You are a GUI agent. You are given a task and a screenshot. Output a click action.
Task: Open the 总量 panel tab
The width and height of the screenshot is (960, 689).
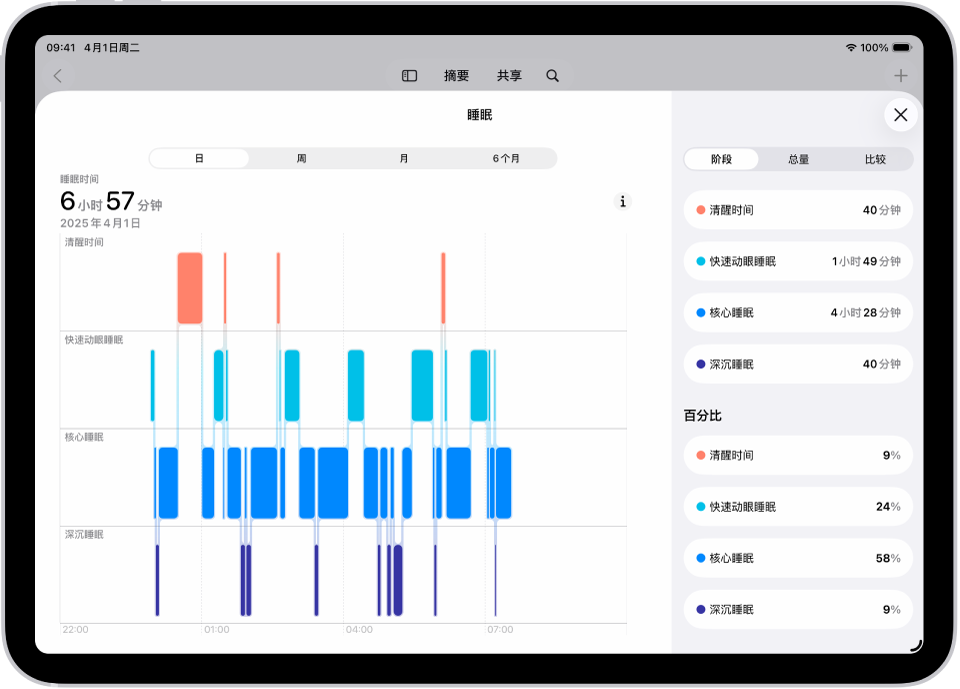click(x=797, y=159)
